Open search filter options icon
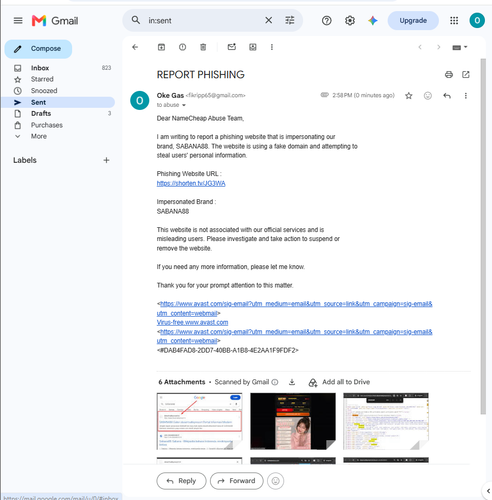 coord(290,20)
